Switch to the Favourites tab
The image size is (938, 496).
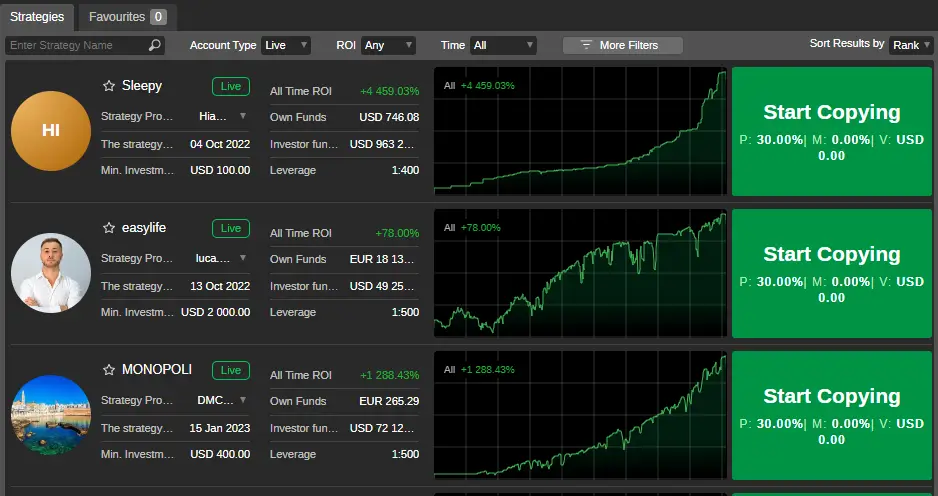pos(127,17)
